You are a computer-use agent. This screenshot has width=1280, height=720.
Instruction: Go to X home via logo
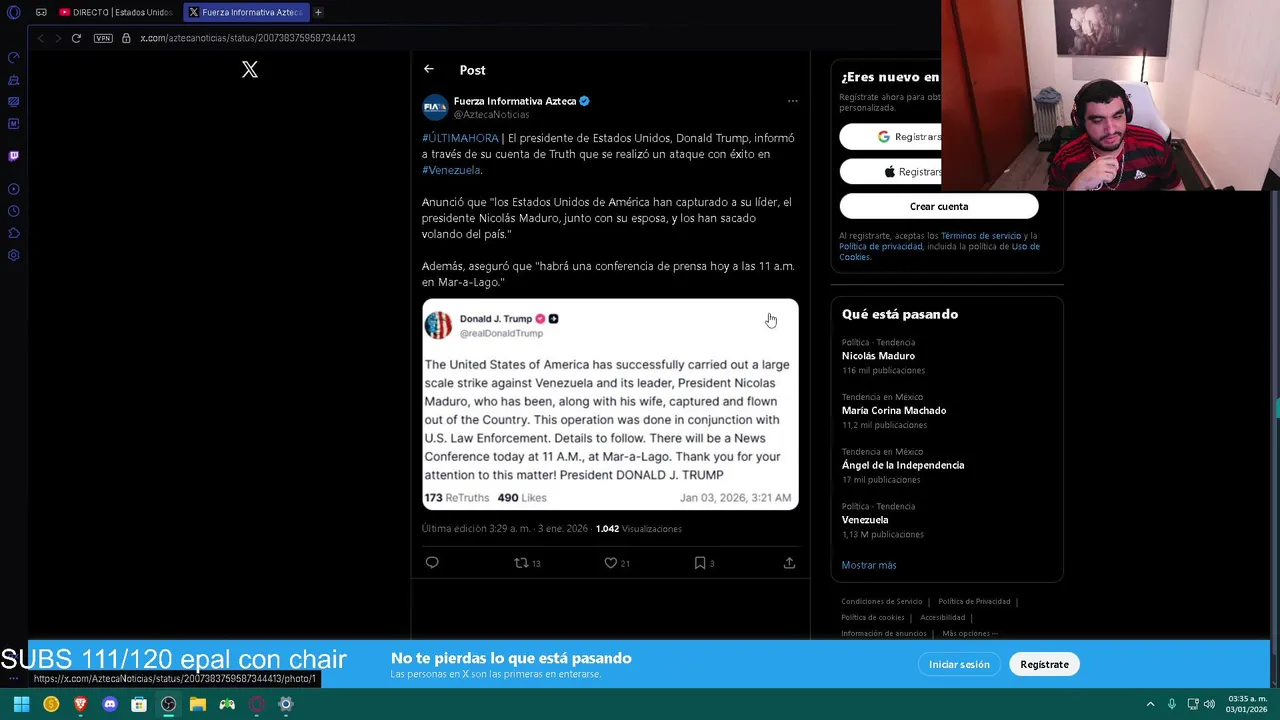[250, 70]
